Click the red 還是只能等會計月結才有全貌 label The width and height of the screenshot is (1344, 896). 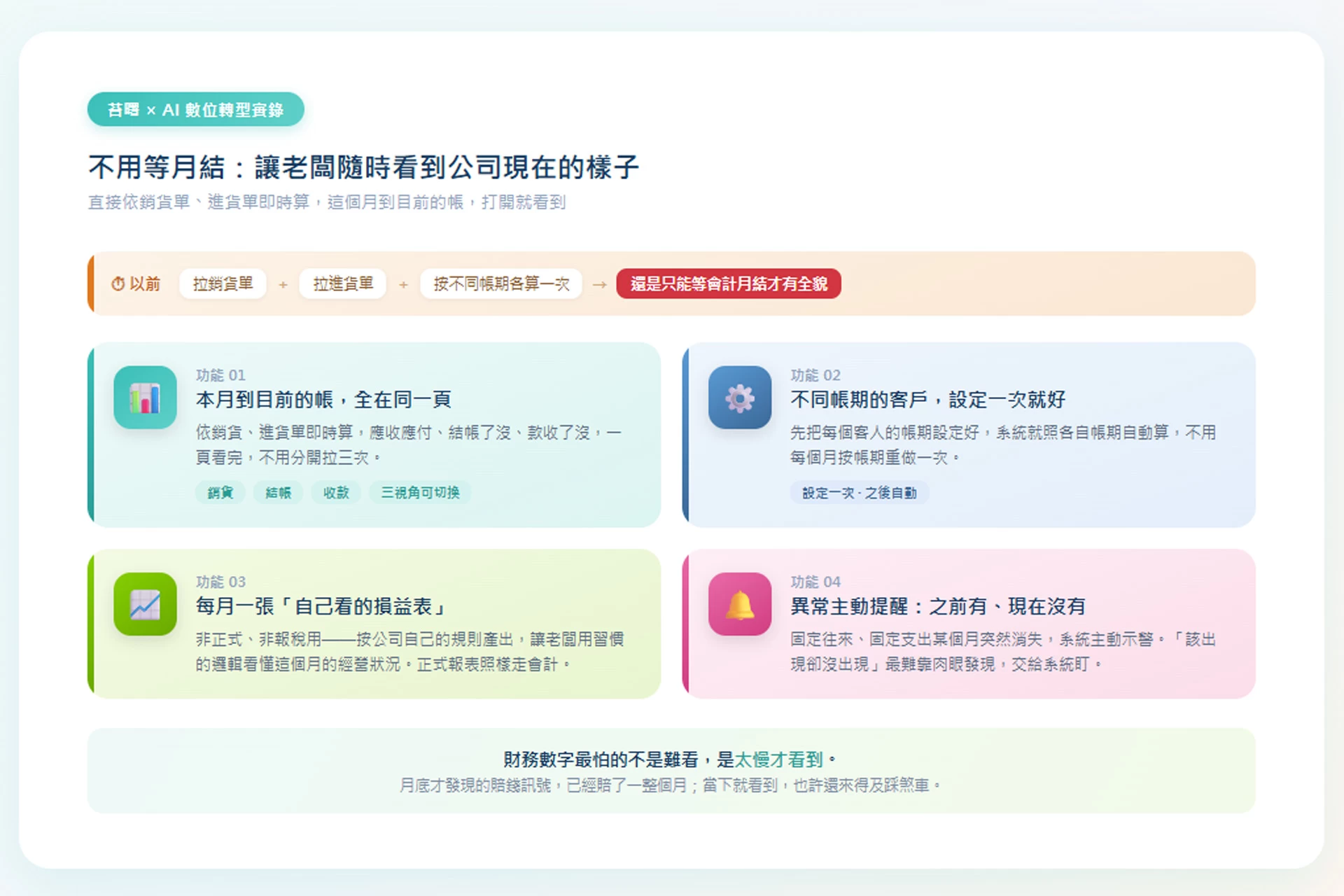pyautogui.click(x=729, y=283)
